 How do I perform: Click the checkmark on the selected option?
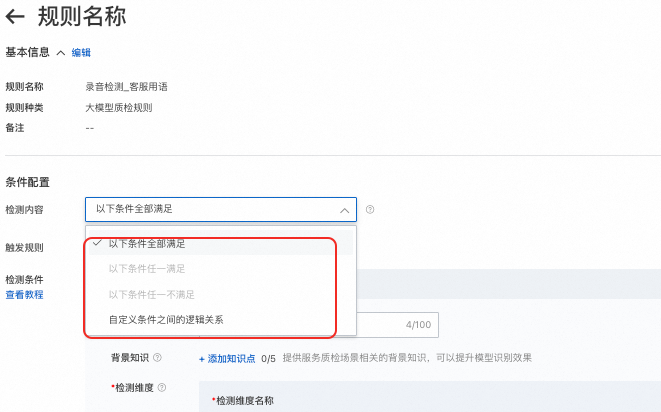pyautogui.click(x=97, y=243)
